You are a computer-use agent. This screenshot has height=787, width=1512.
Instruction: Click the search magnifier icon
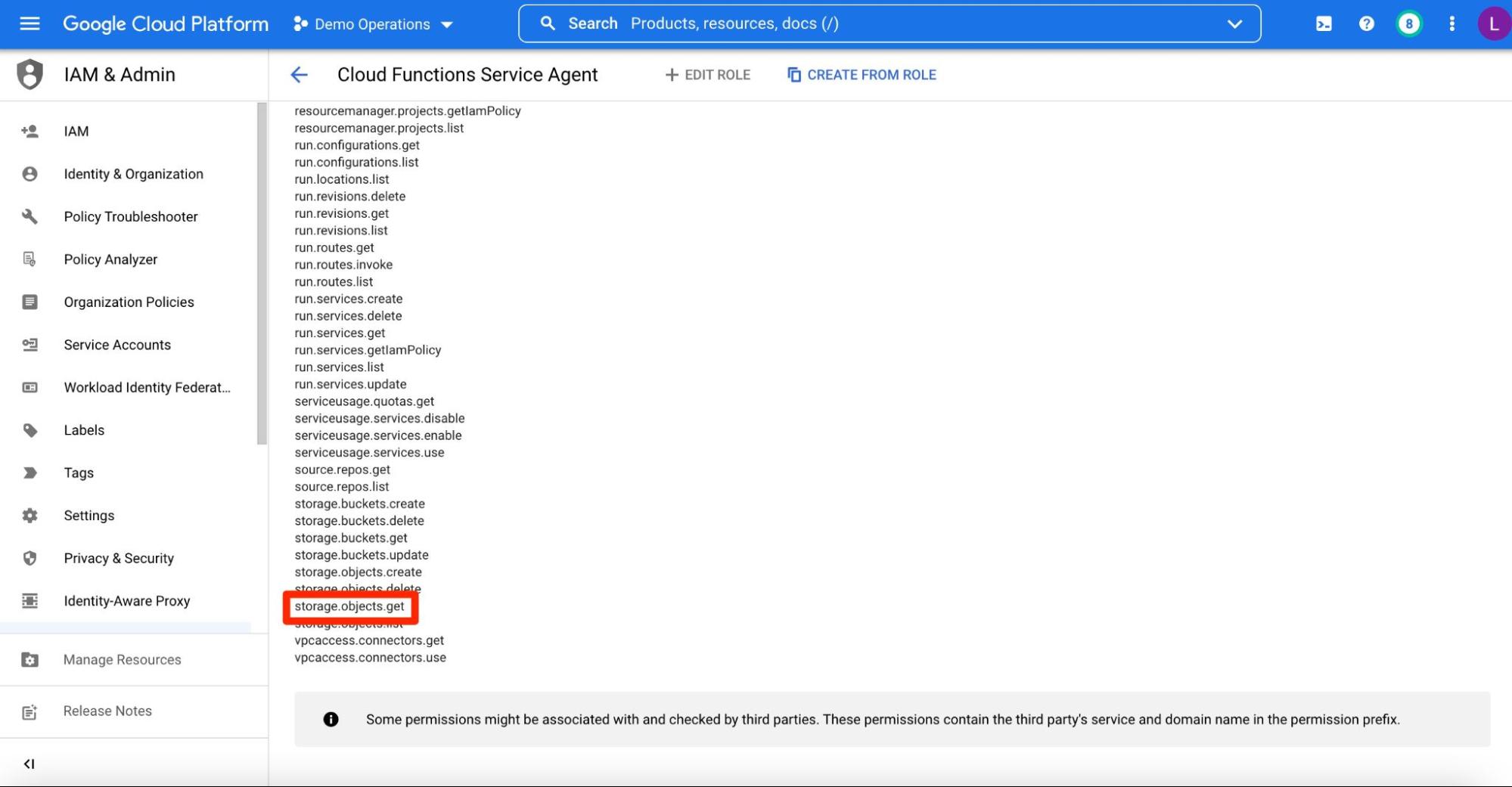tap(548, 23)
